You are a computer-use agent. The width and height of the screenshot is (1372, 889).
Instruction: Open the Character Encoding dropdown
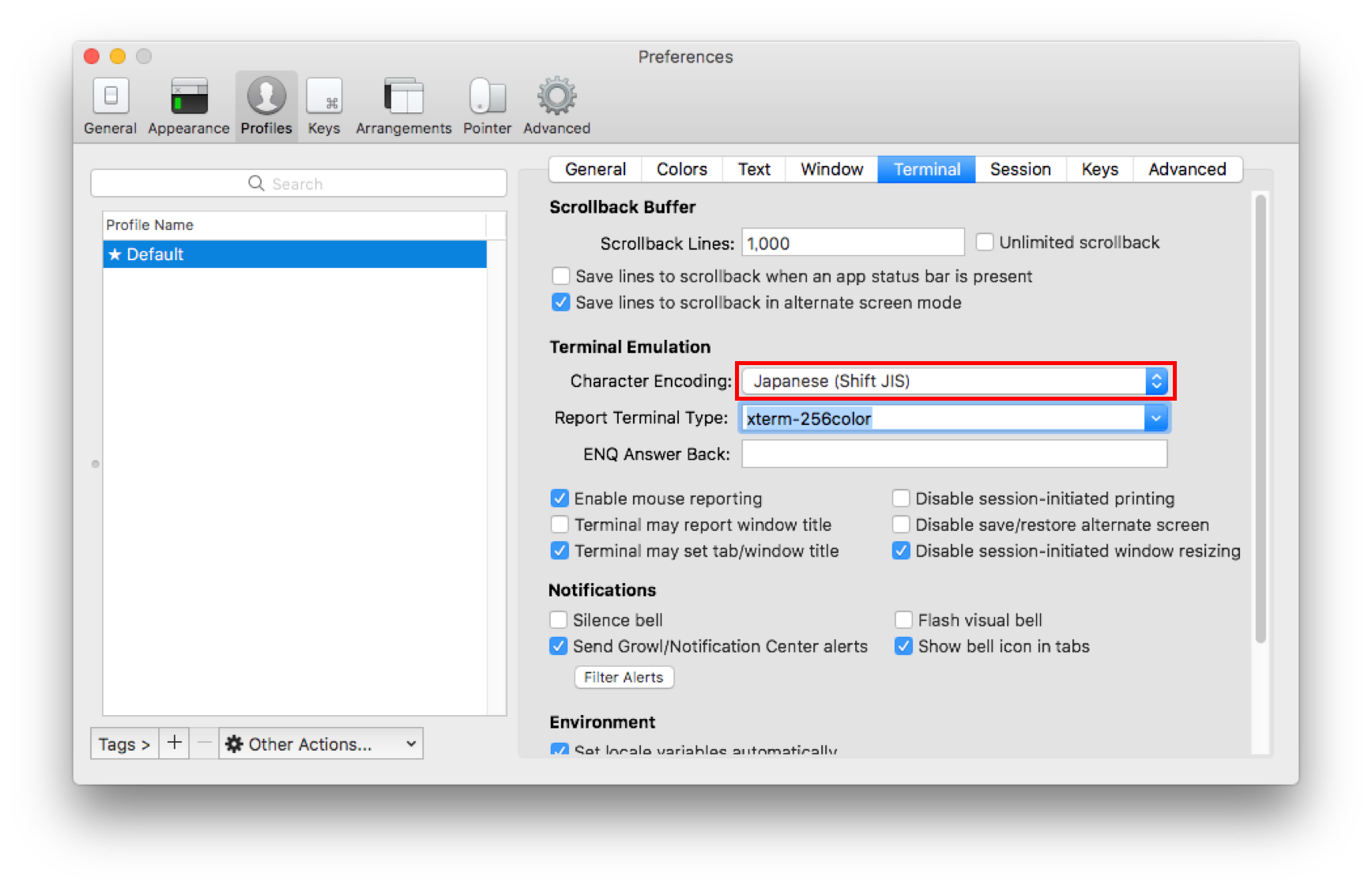1157,381
